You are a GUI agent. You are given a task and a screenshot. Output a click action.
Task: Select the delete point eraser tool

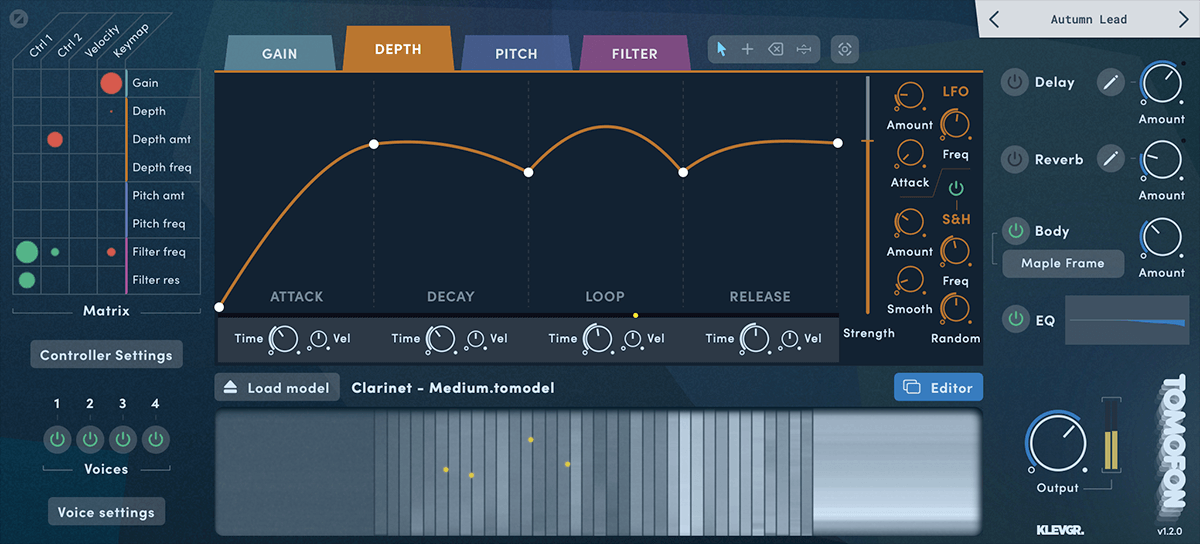pyautogui.click(x=775, y=49)
